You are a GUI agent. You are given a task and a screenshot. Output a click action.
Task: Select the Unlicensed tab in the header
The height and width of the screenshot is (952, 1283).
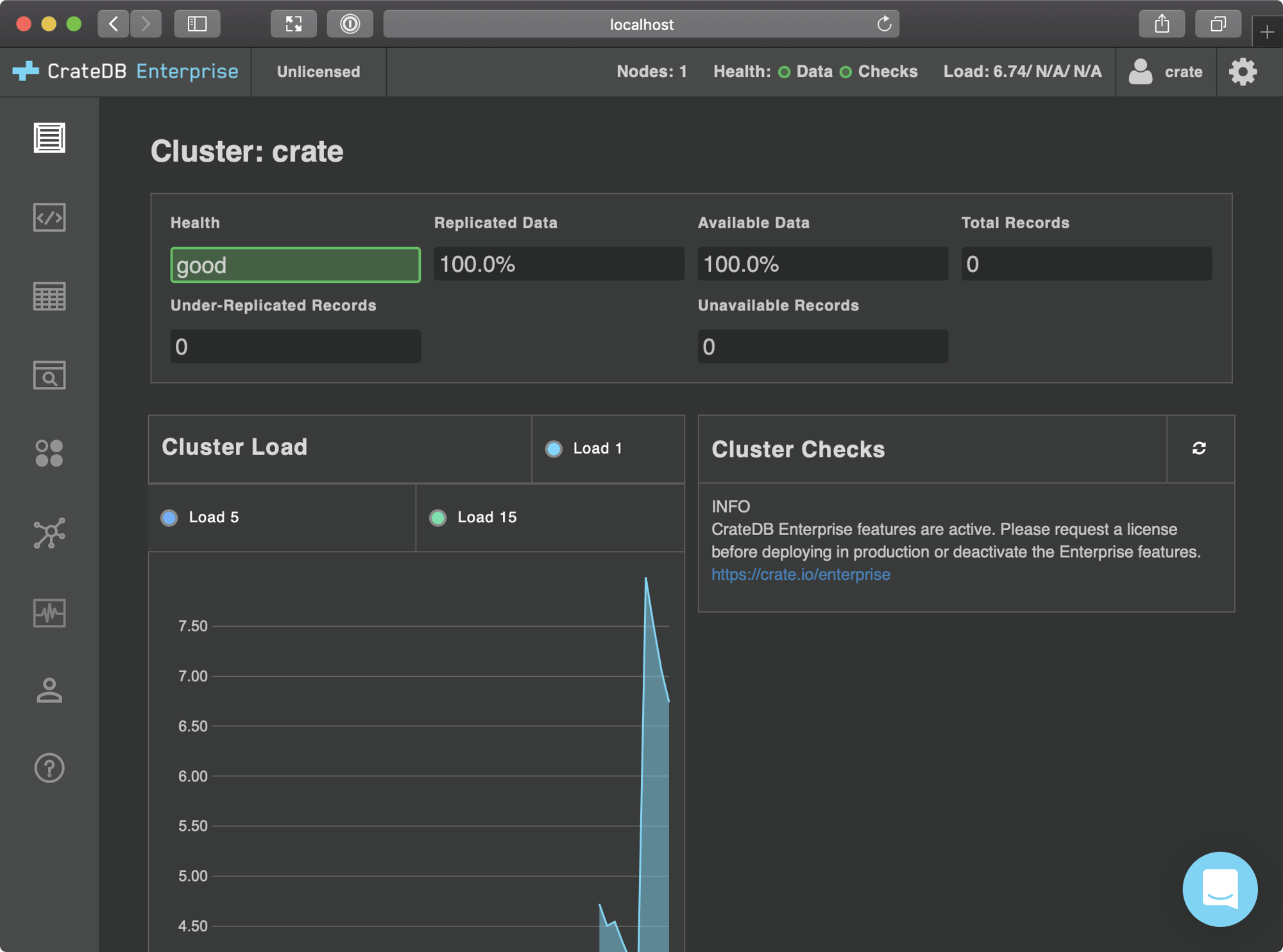click(318, 71)
